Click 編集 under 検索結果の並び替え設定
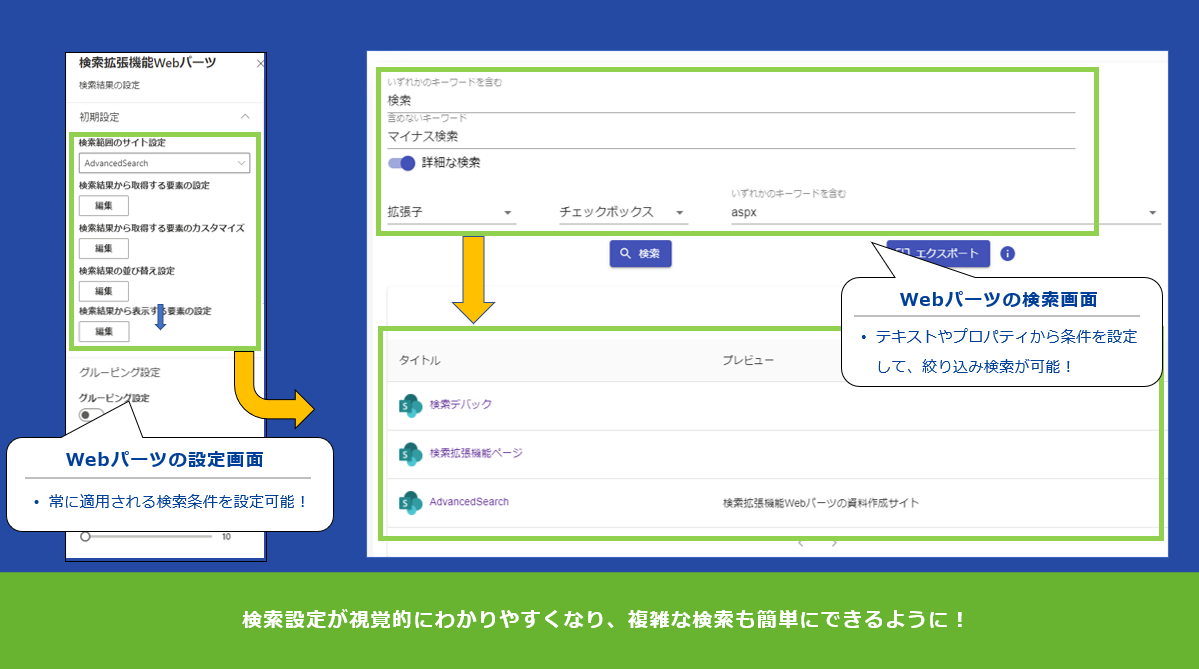Image resolution: width=1199 pixels, height=669 pixels. tap(104, 291)
